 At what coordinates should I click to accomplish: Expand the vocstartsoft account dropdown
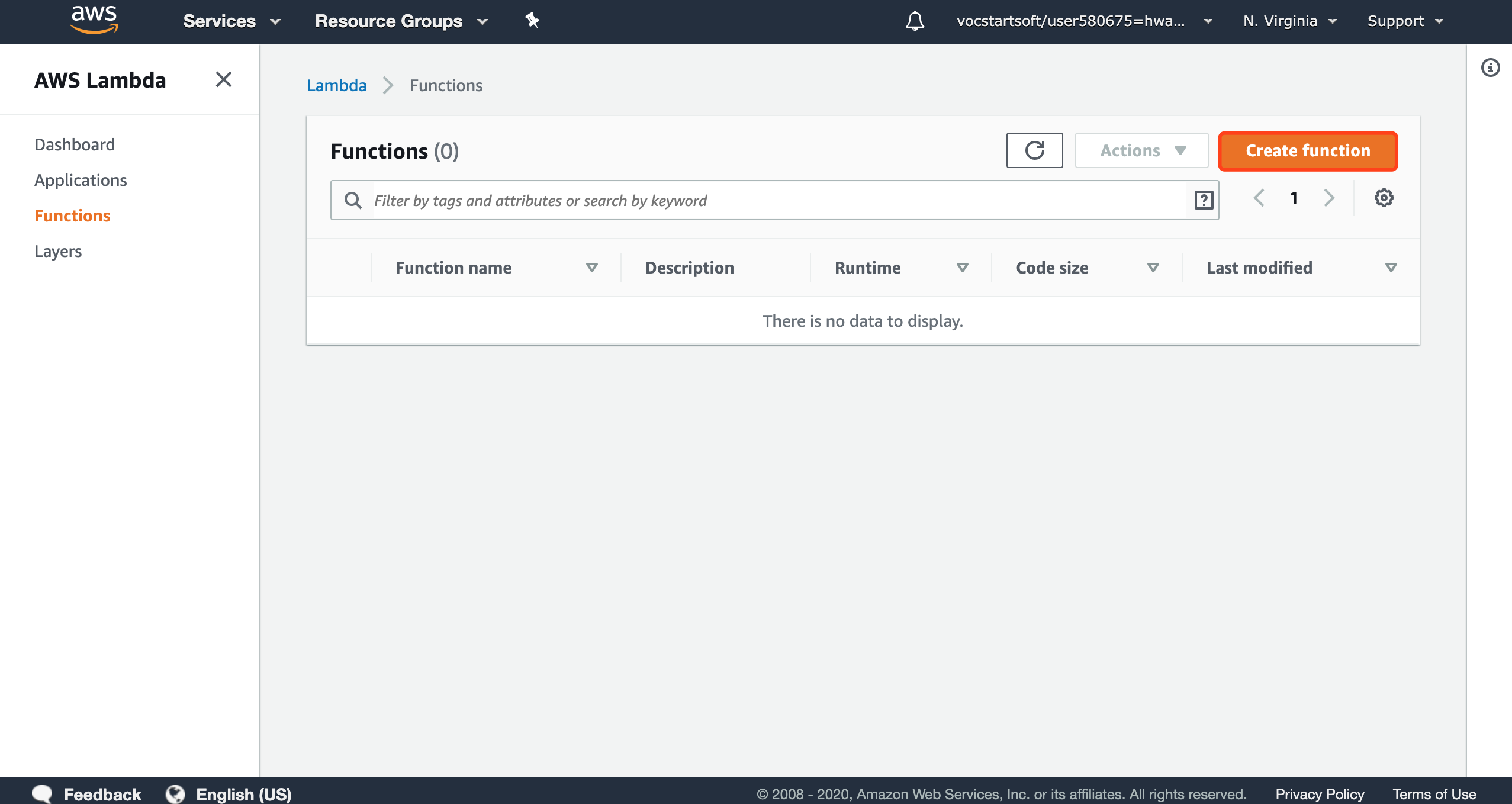coord(1085,21)
